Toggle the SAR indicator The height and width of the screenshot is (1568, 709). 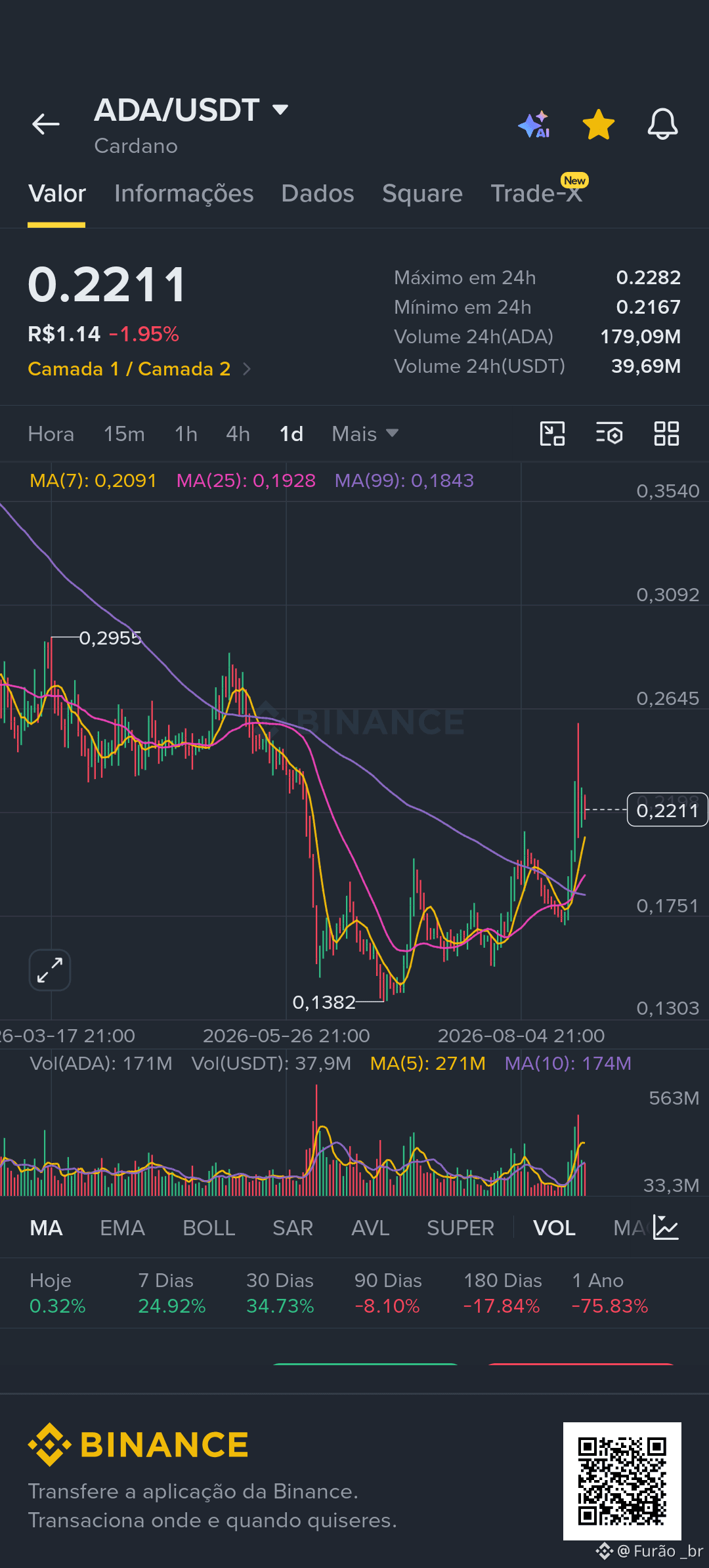click(293, 1228)
